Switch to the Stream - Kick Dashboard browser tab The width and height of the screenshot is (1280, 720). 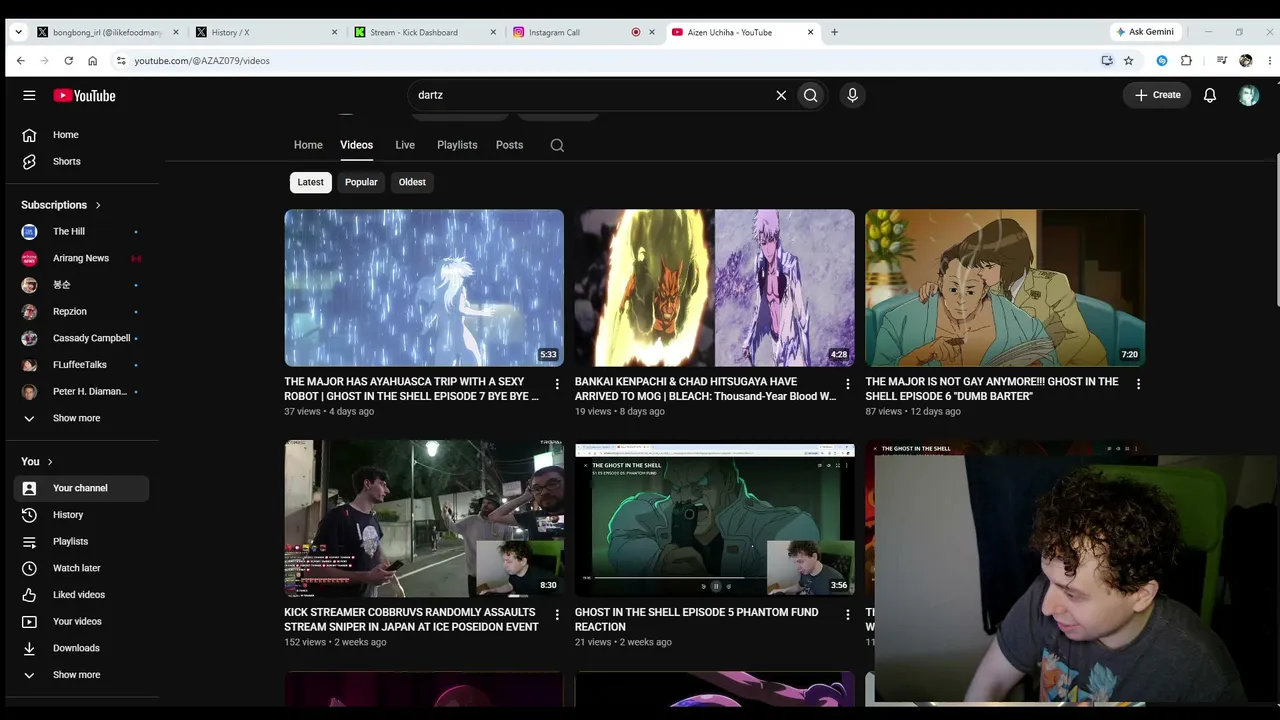(x=425, y=32)
